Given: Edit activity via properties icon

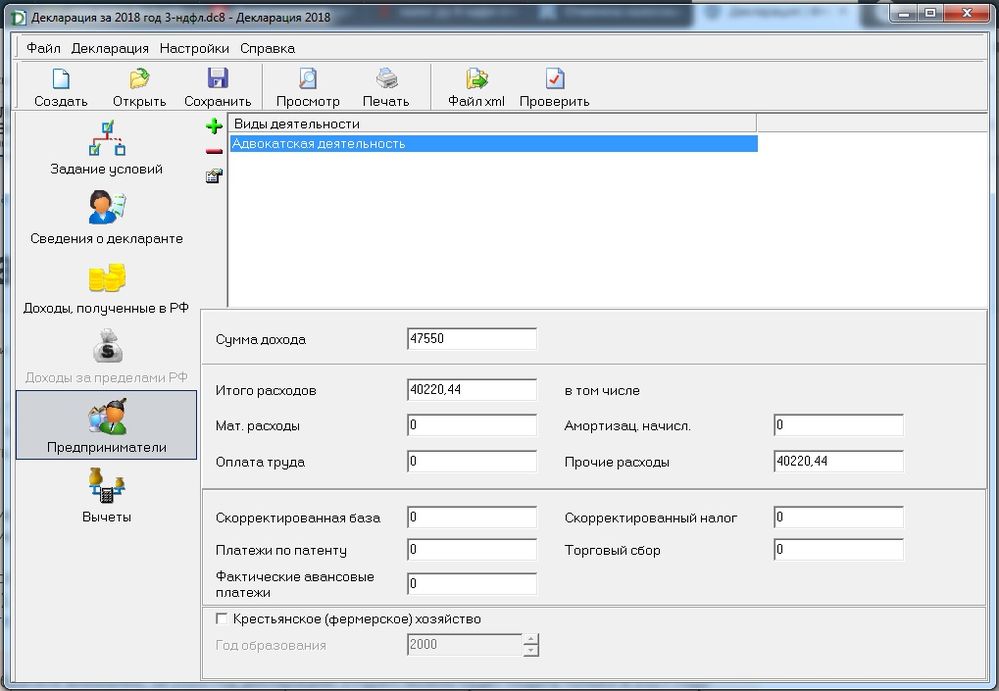Looking at the screenshot, I should click(213, 176).
